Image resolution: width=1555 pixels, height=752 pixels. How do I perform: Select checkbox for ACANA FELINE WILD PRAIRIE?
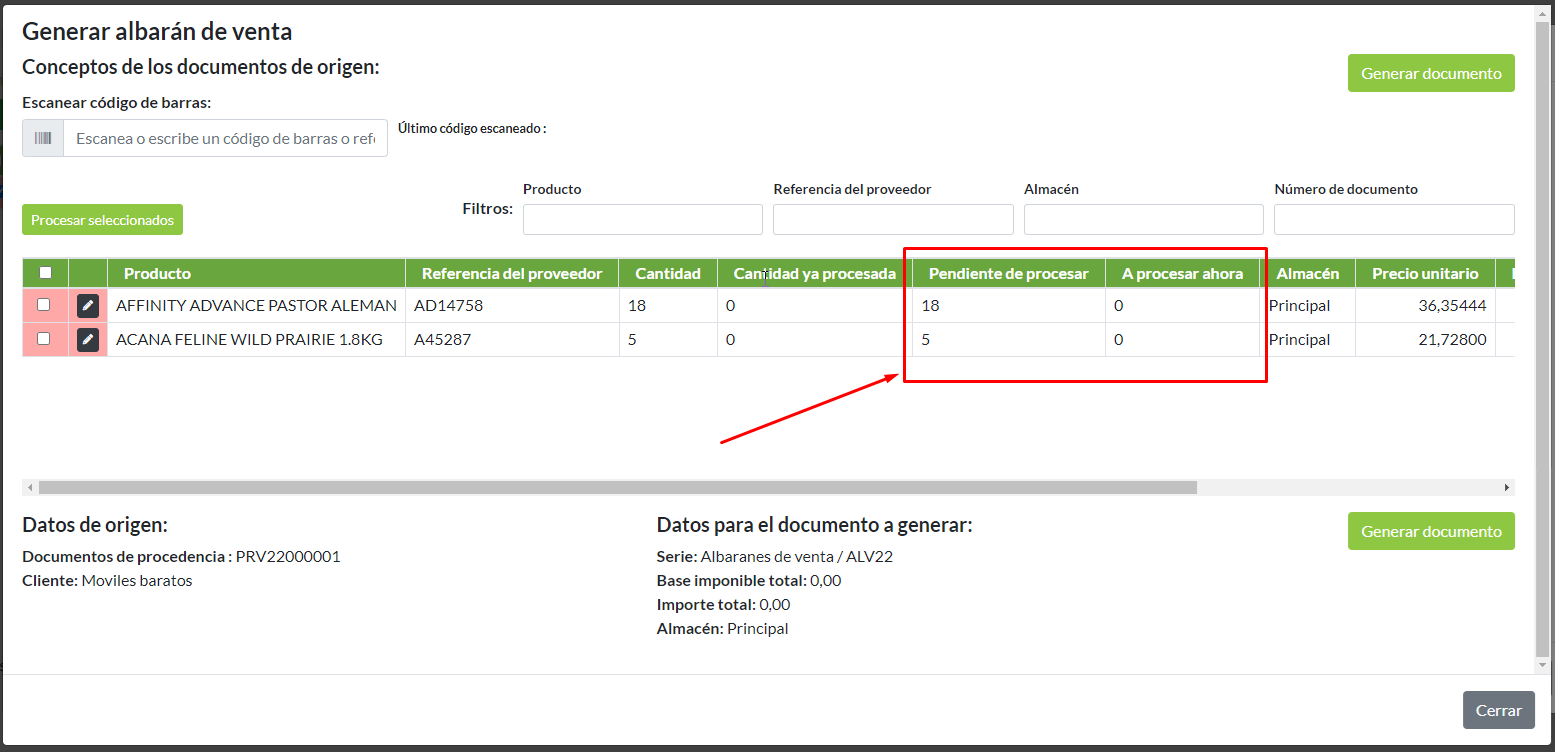(44, 339)
